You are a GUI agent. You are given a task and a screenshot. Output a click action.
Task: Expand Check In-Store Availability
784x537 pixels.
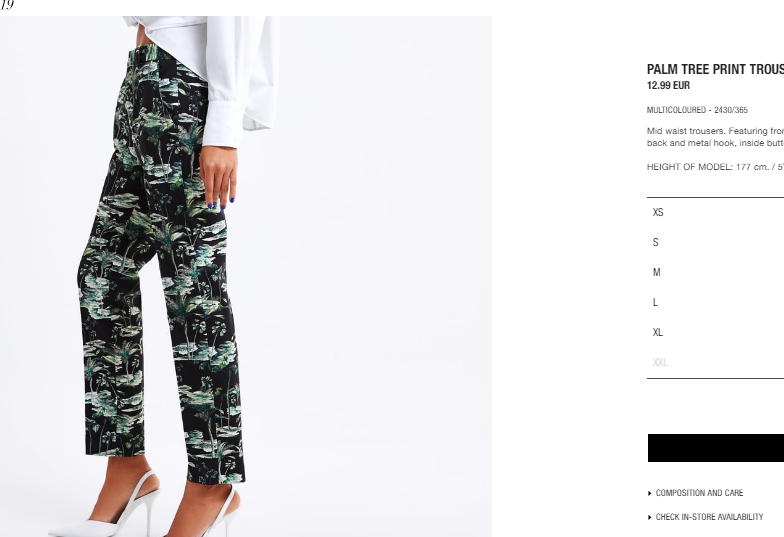709,517
